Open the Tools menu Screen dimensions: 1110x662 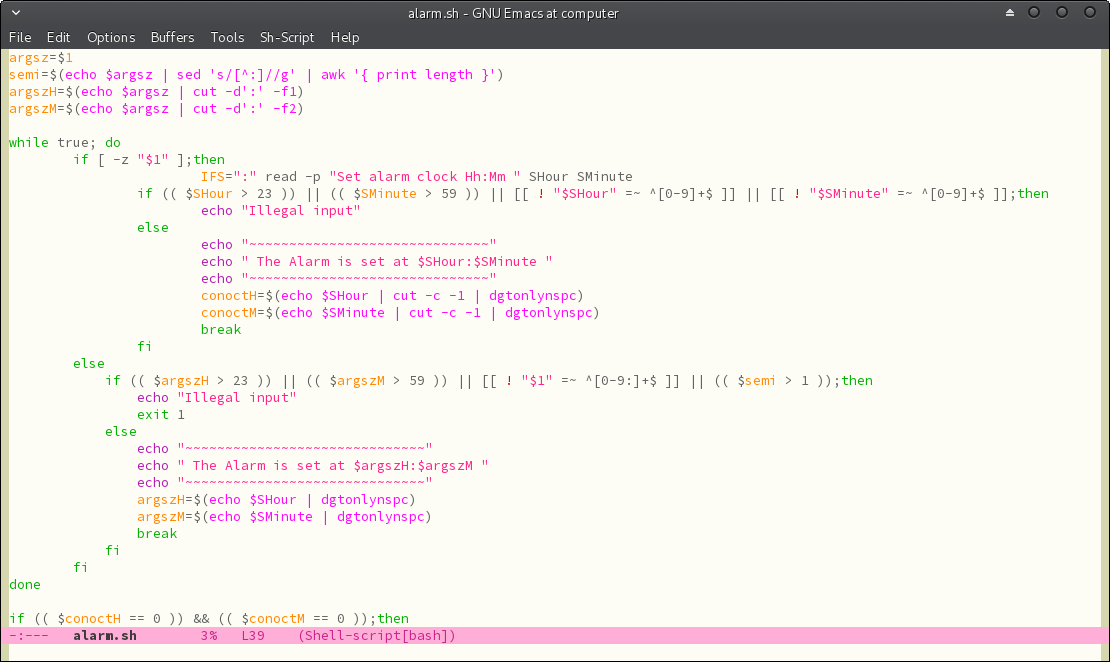(x=227, y=37)
